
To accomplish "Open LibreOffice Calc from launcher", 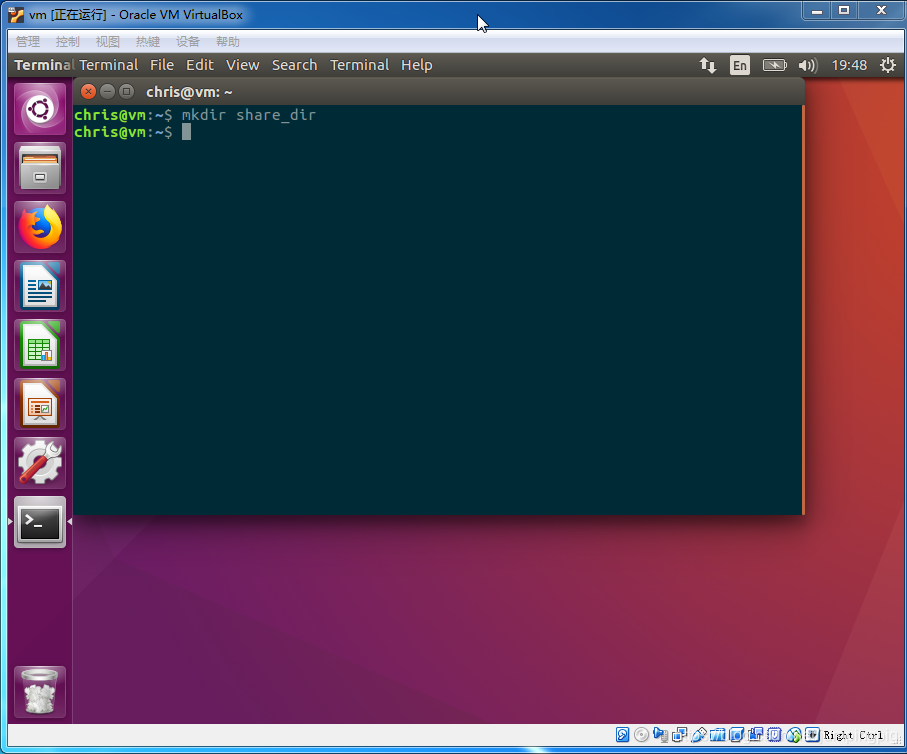I will point(40,345).
